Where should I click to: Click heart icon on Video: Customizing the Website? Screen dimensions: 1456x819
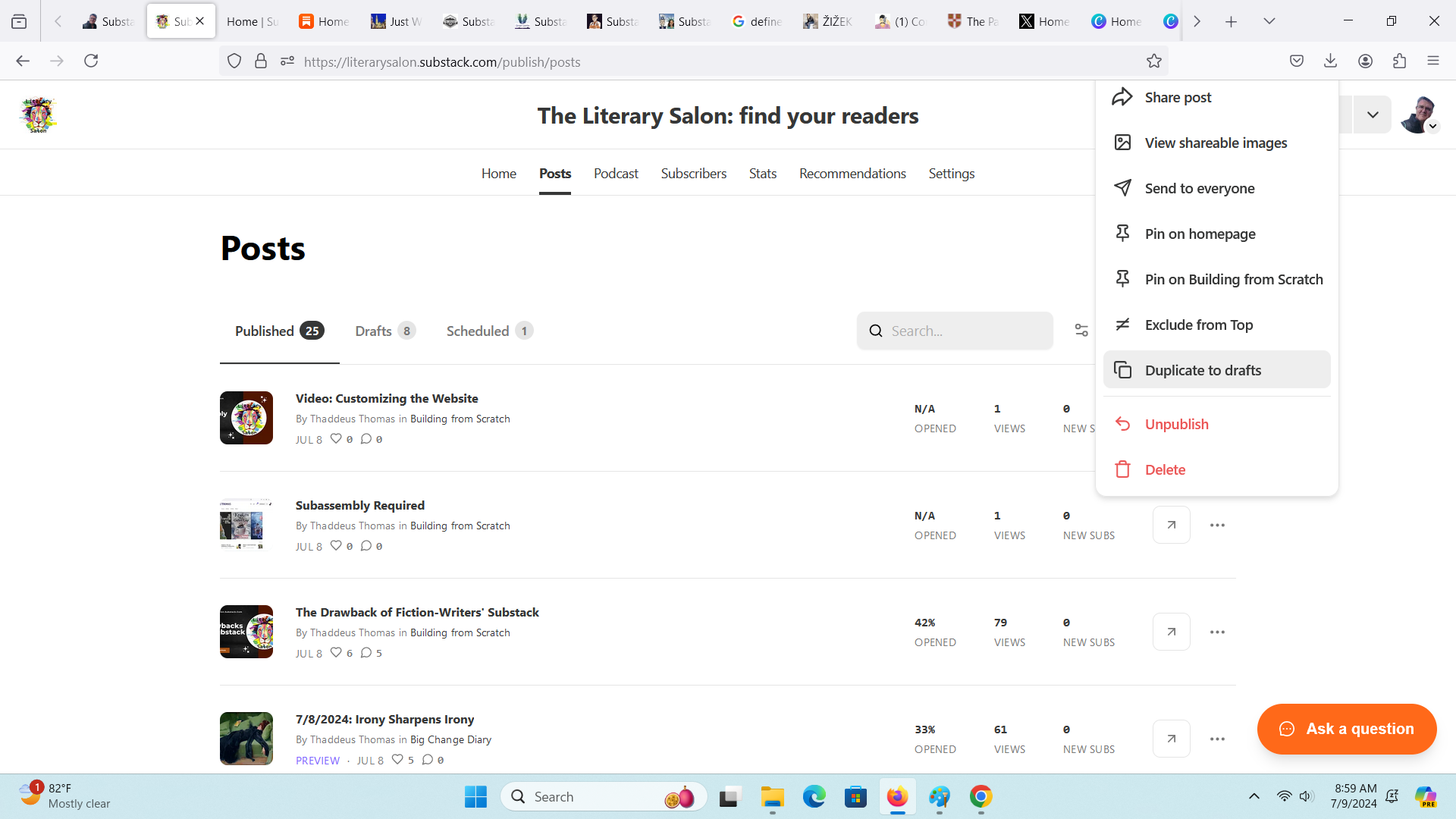336,439
